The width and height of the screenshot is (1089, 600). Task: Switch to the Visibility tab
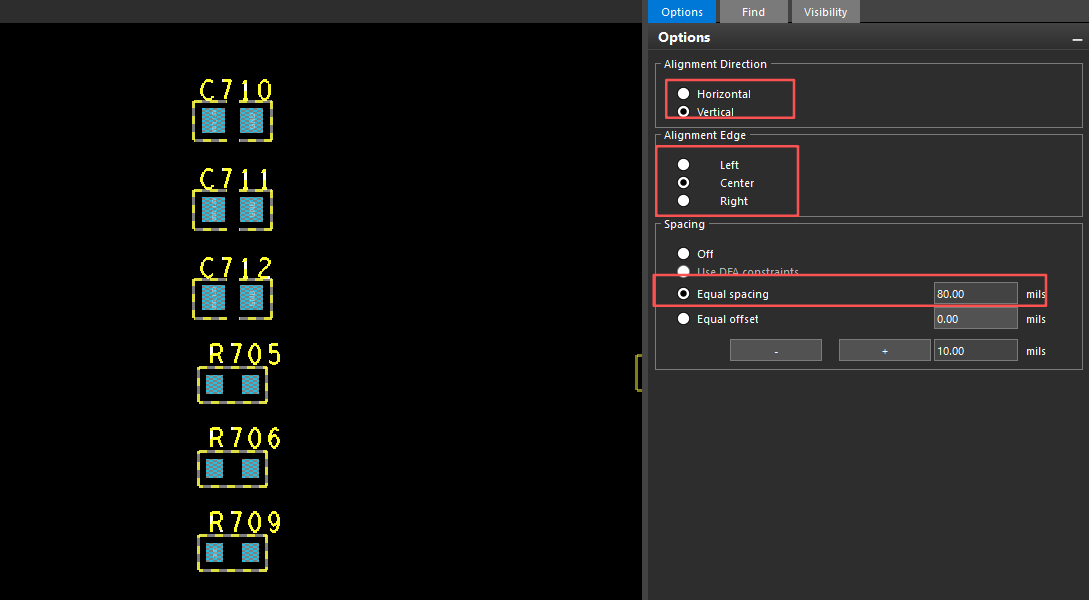(x=825, y=12)
